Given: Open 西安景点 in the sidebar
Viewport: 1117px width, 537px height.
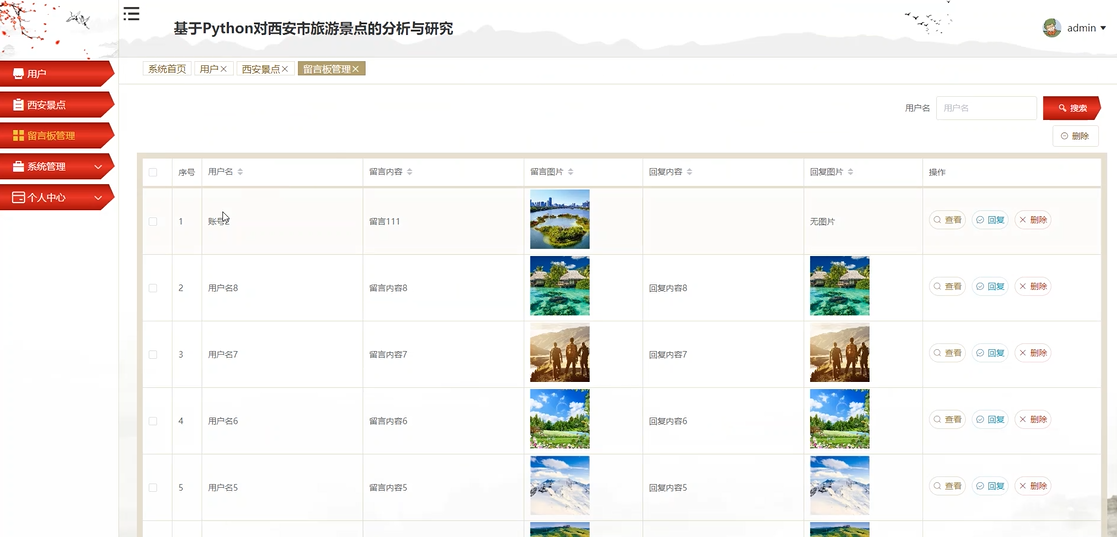Looking at the screenshot, I should pyautogui.click(x=57, y=105).
